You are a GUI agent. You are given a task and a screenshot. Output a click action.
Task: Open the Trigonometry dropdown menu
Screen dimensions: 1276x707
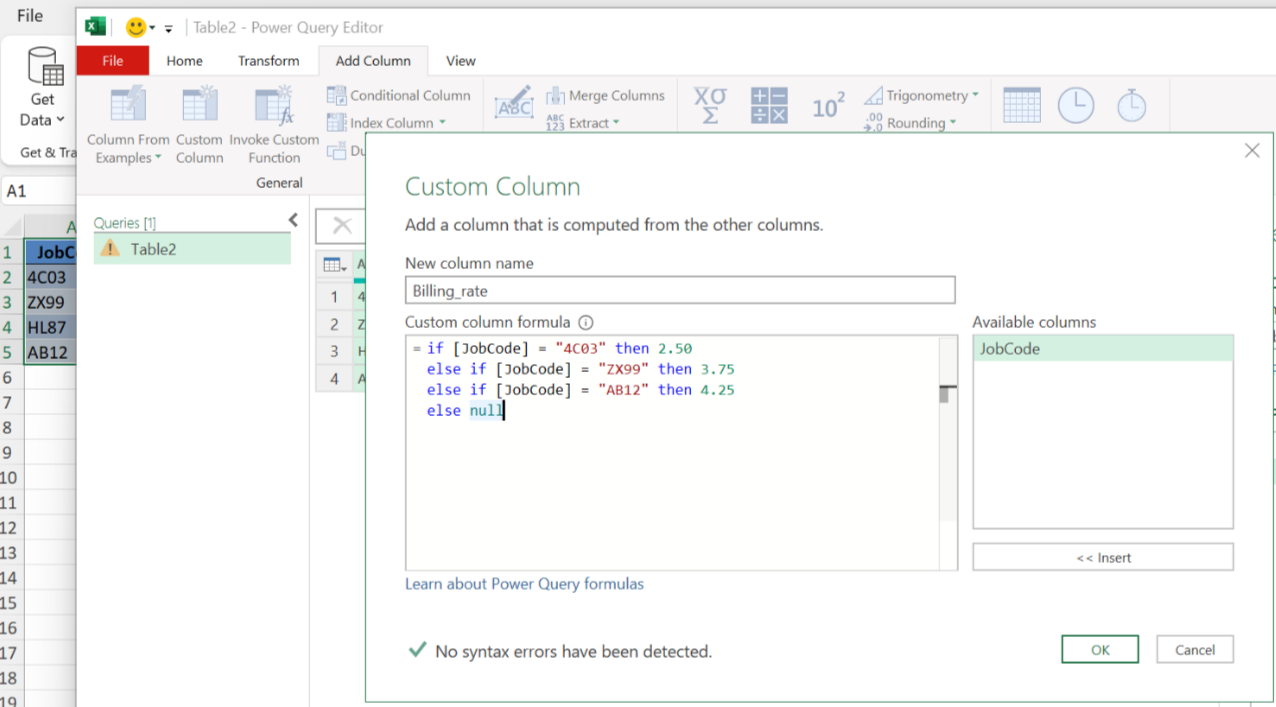pyautogui.click(x=975, y=96)
